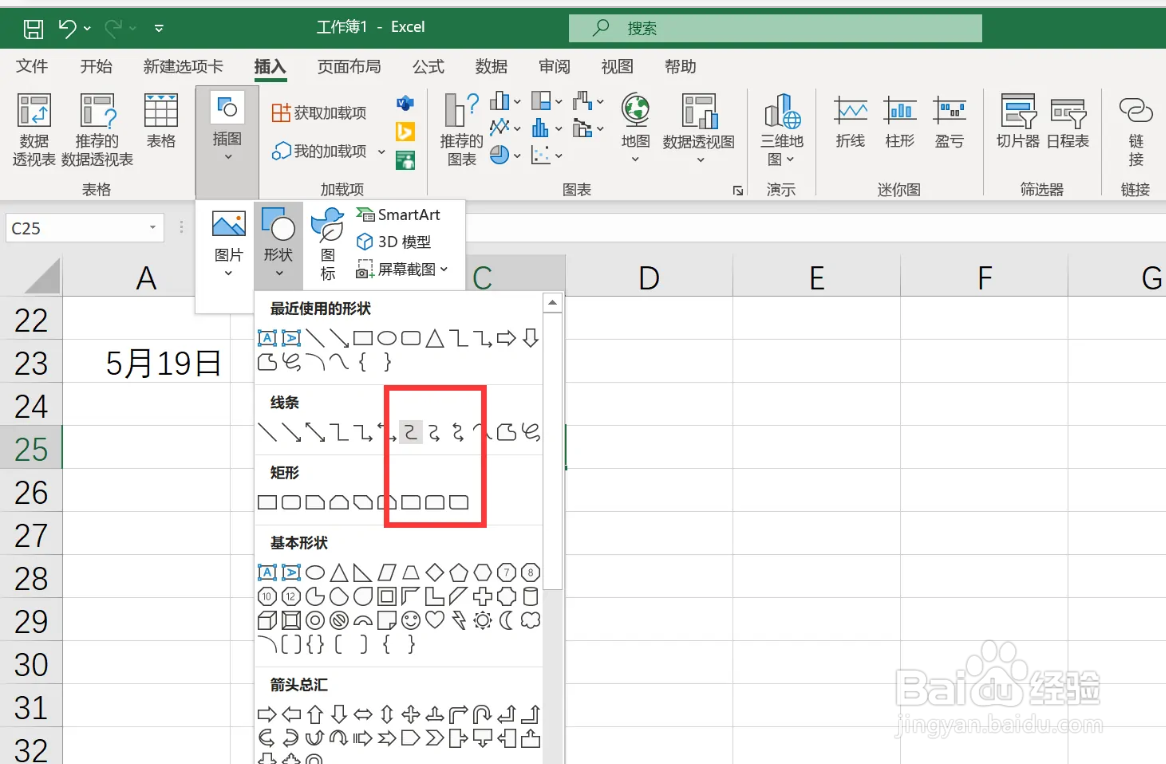The width and height of the screenshot is (1166, 764).
Task: Pick the sun shape
Action: [483, 620]
